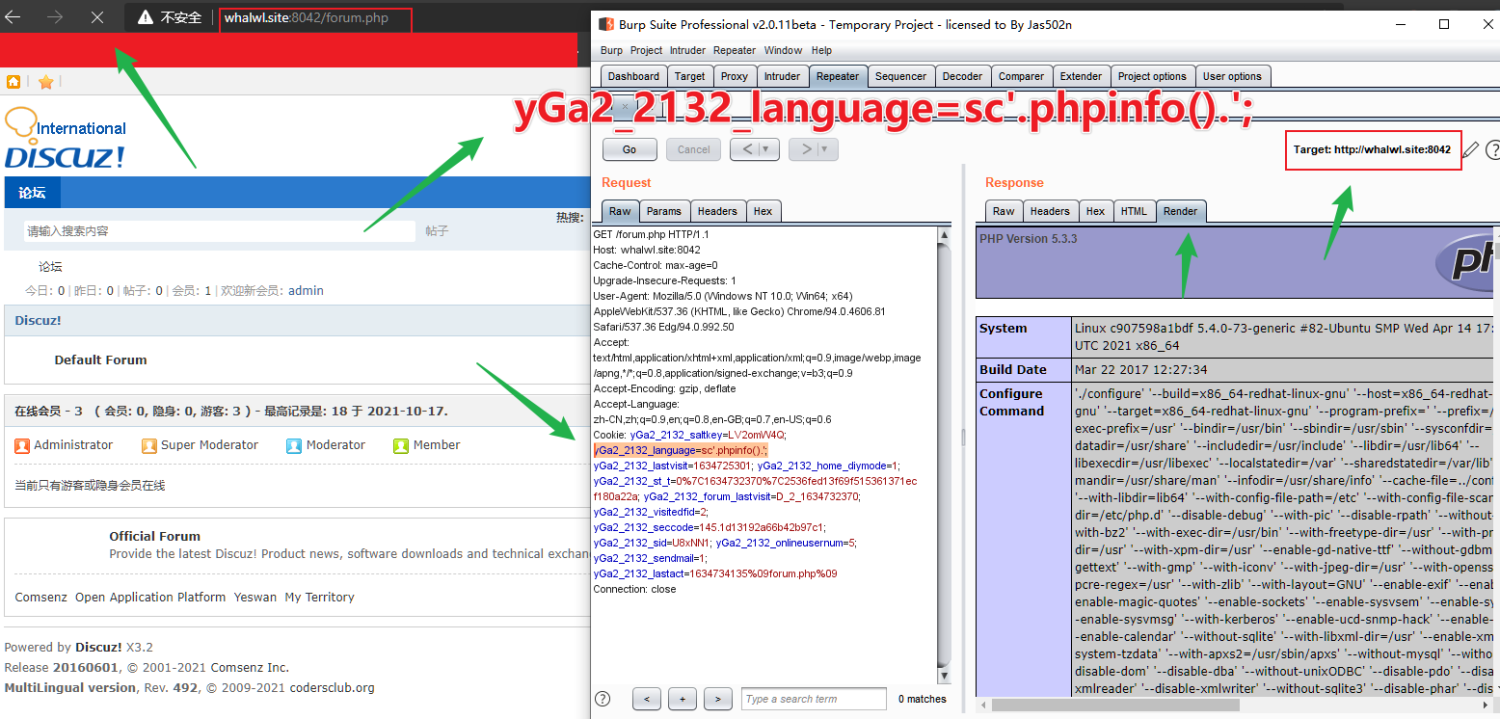Screen dimensions: 1500x719
Task: Open the Project menu in Burp
Action: (646, 50)
